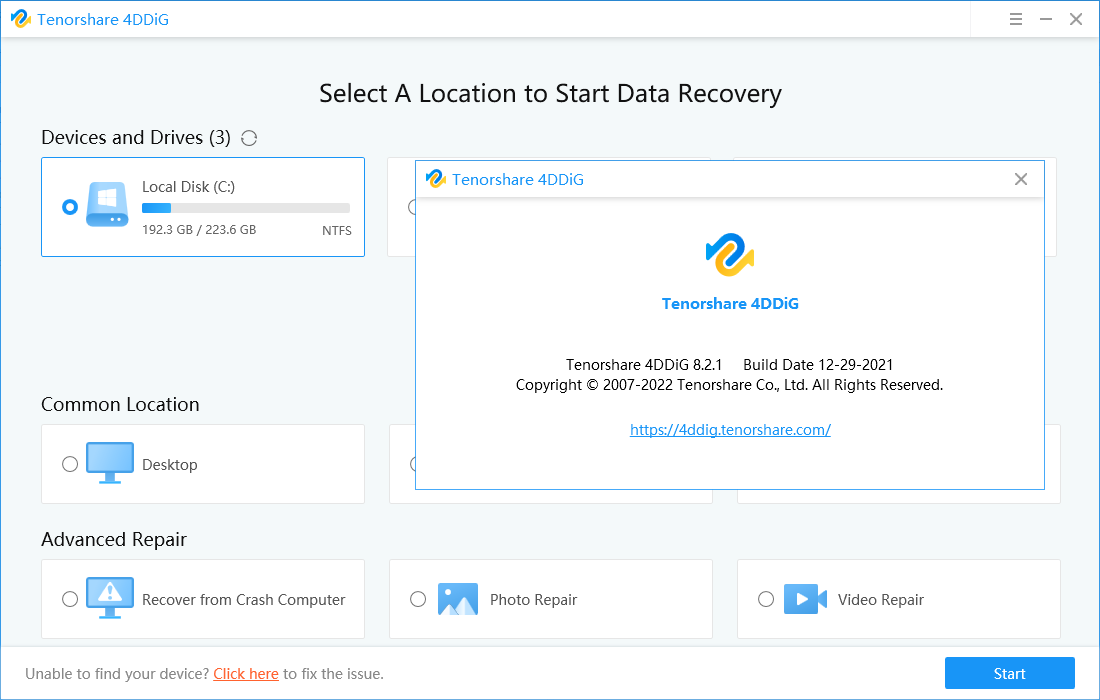Click the Video Repair camera icon
The width and height of the screenshot is (1100, 700).
[805, 599]
